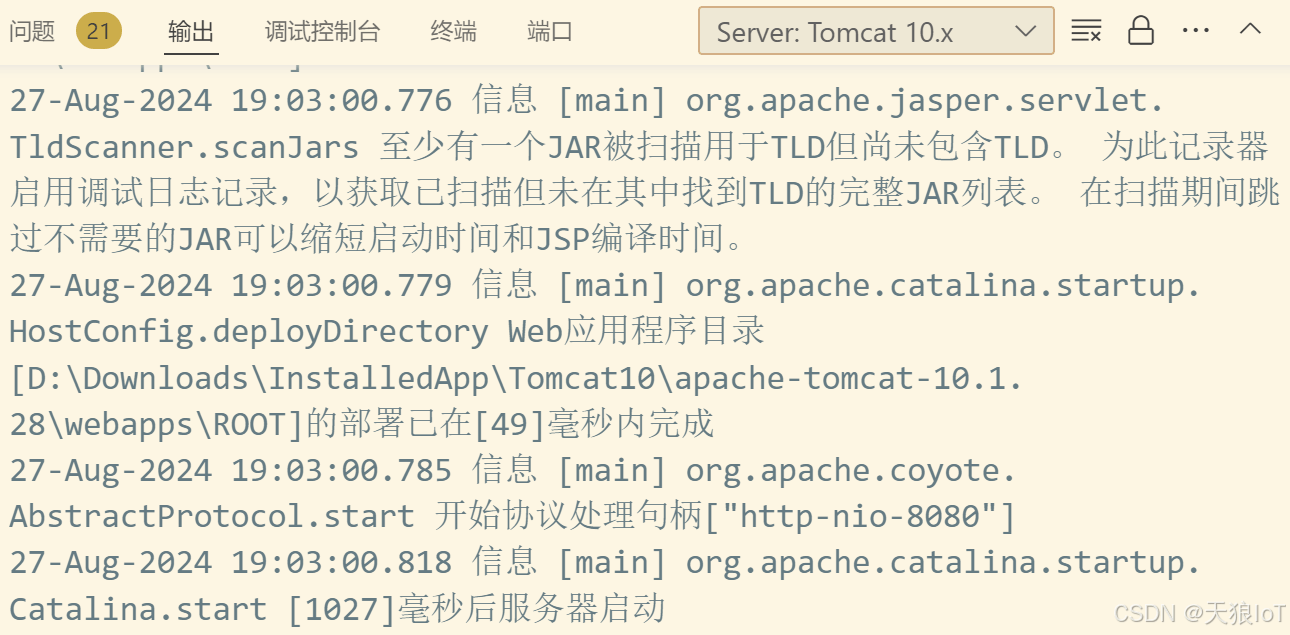Screen dimensions: 1290x635
Task: Click the 21 problems count badge
Action: [x=98, y=32]
